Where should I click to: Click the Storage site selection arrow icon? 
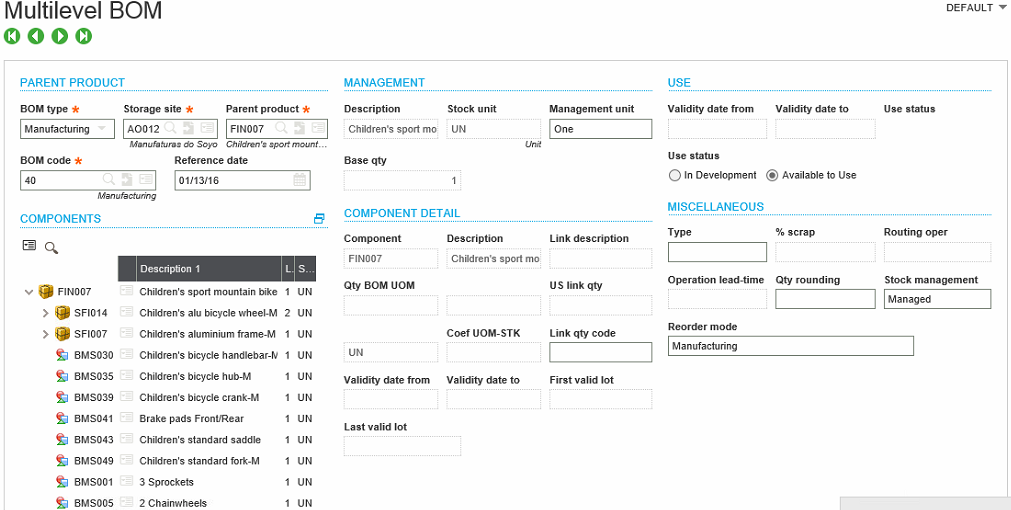click(x=189, y=128)
